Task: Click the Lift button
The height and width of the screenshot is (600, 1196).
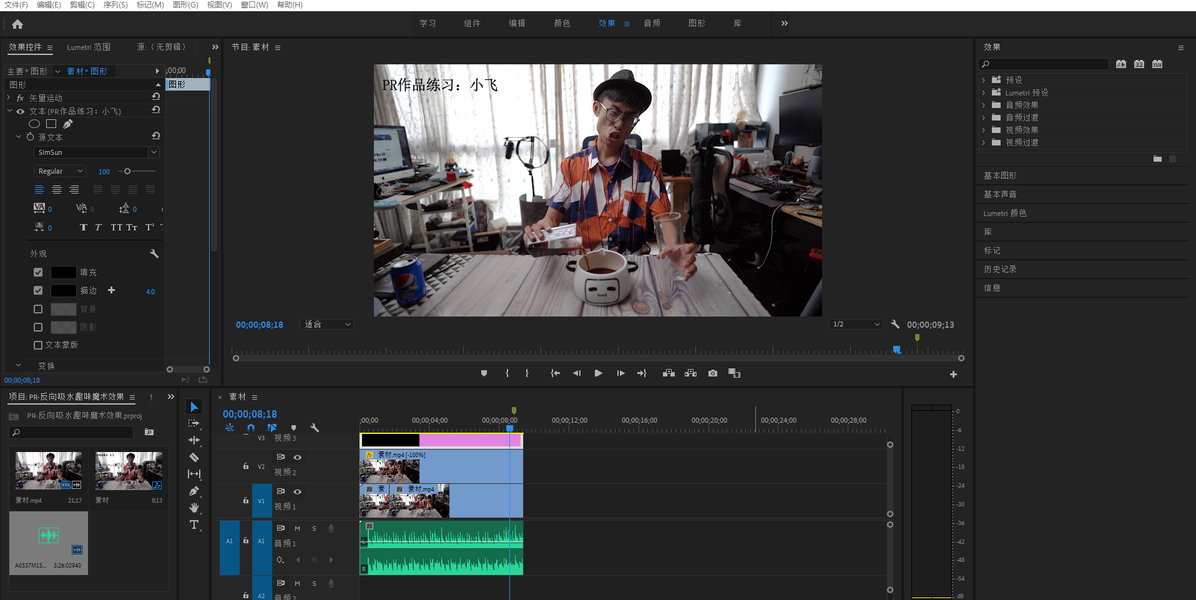Action: [669, 374]
